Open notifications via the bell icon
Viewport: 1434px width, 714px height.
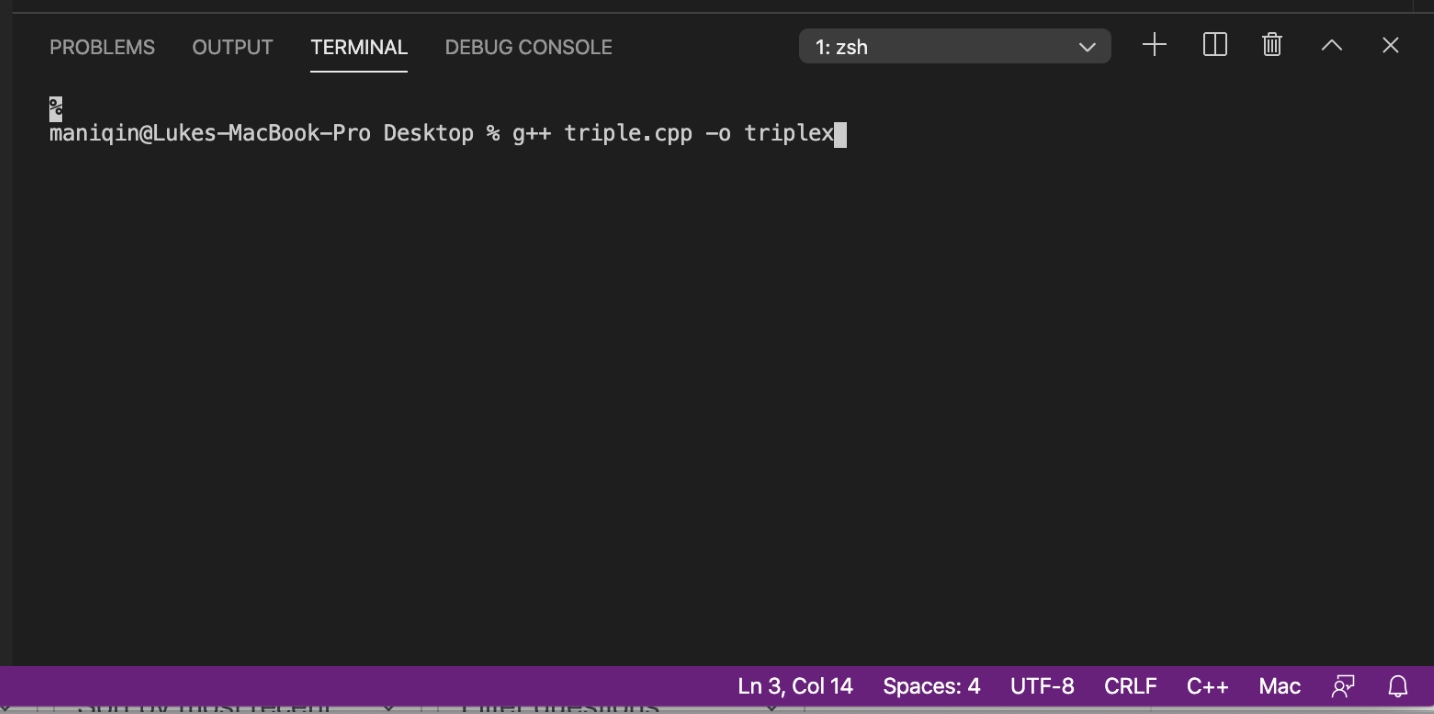click(1397, 686)
